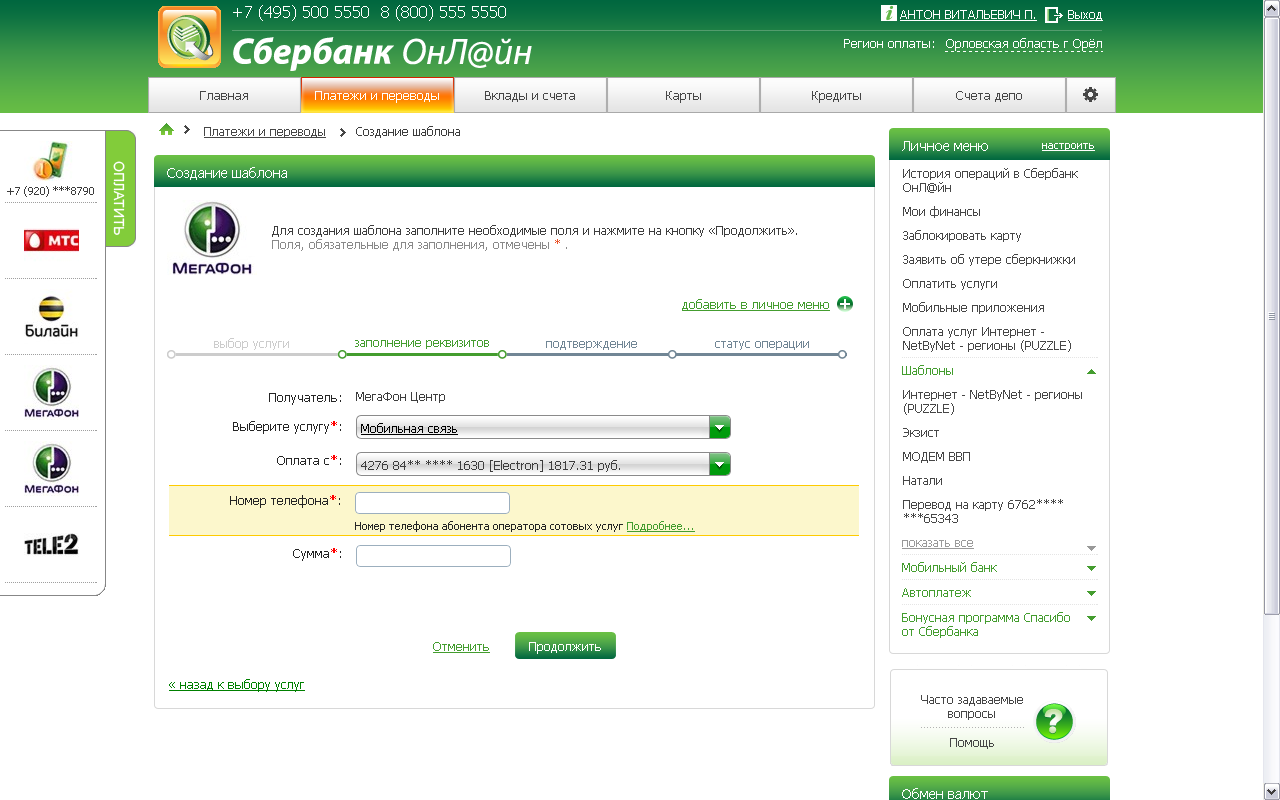Select Заявить об утере сберкнижки
This screenshot has height=800, width=1280.
(989, 260)
